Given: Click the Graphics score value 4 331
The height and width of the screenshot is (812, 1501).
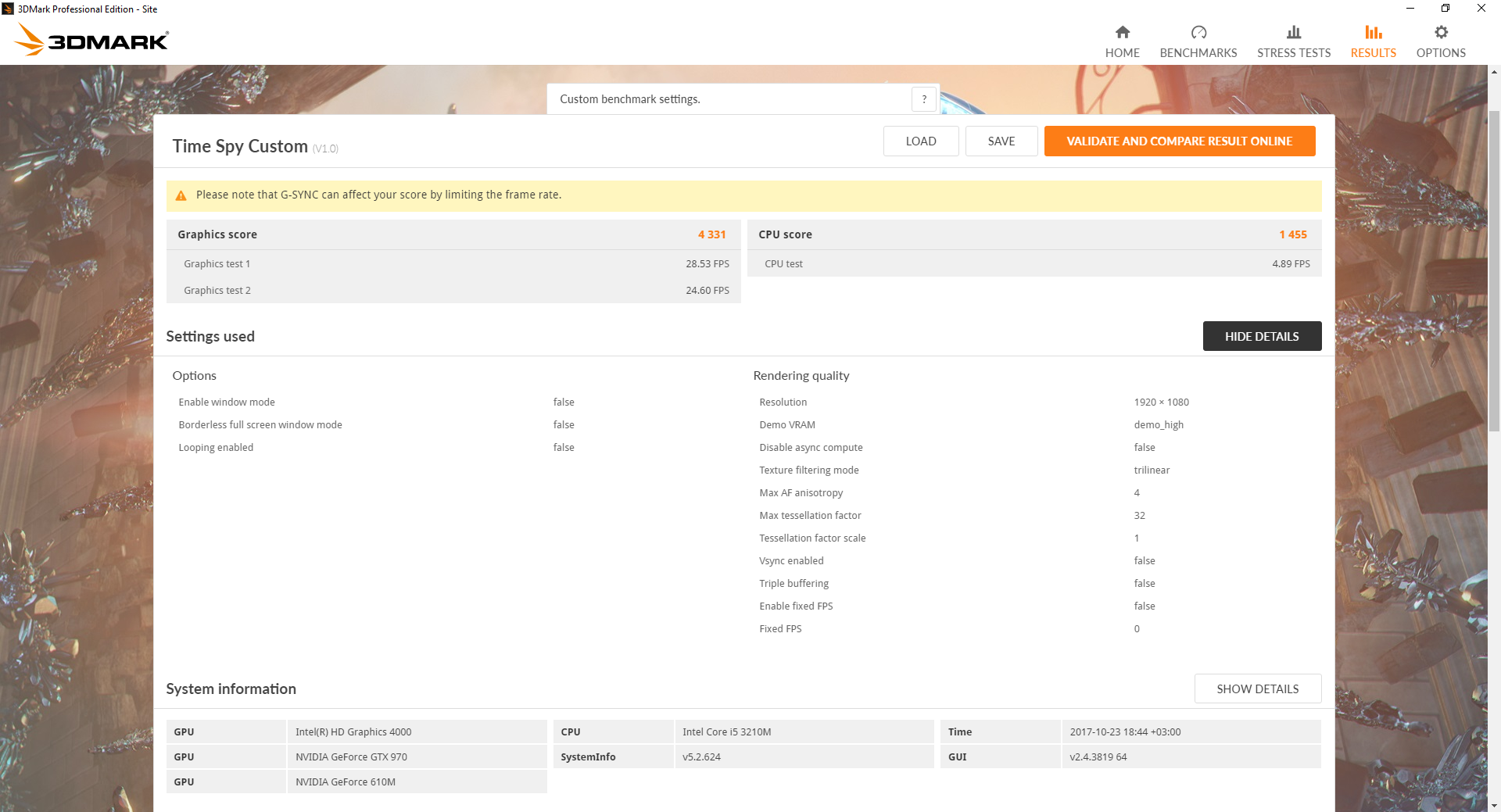Looking at the screenshot, I should pyautogui.click(x=712, y=234).
